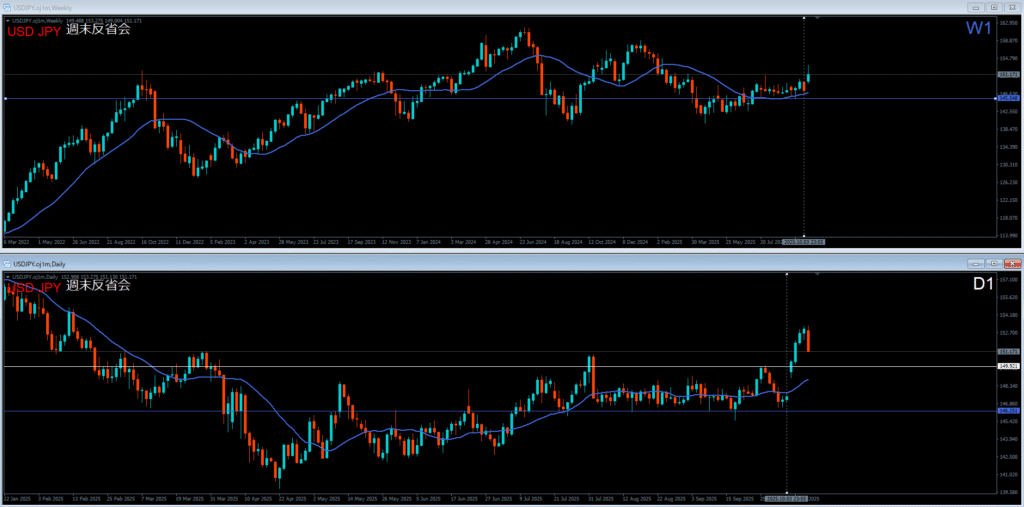Click the 149.921 price label on Daily axis
The width and height of the screenshot is (1024, 507).
pyautogui.click(x=1008, y=366)
